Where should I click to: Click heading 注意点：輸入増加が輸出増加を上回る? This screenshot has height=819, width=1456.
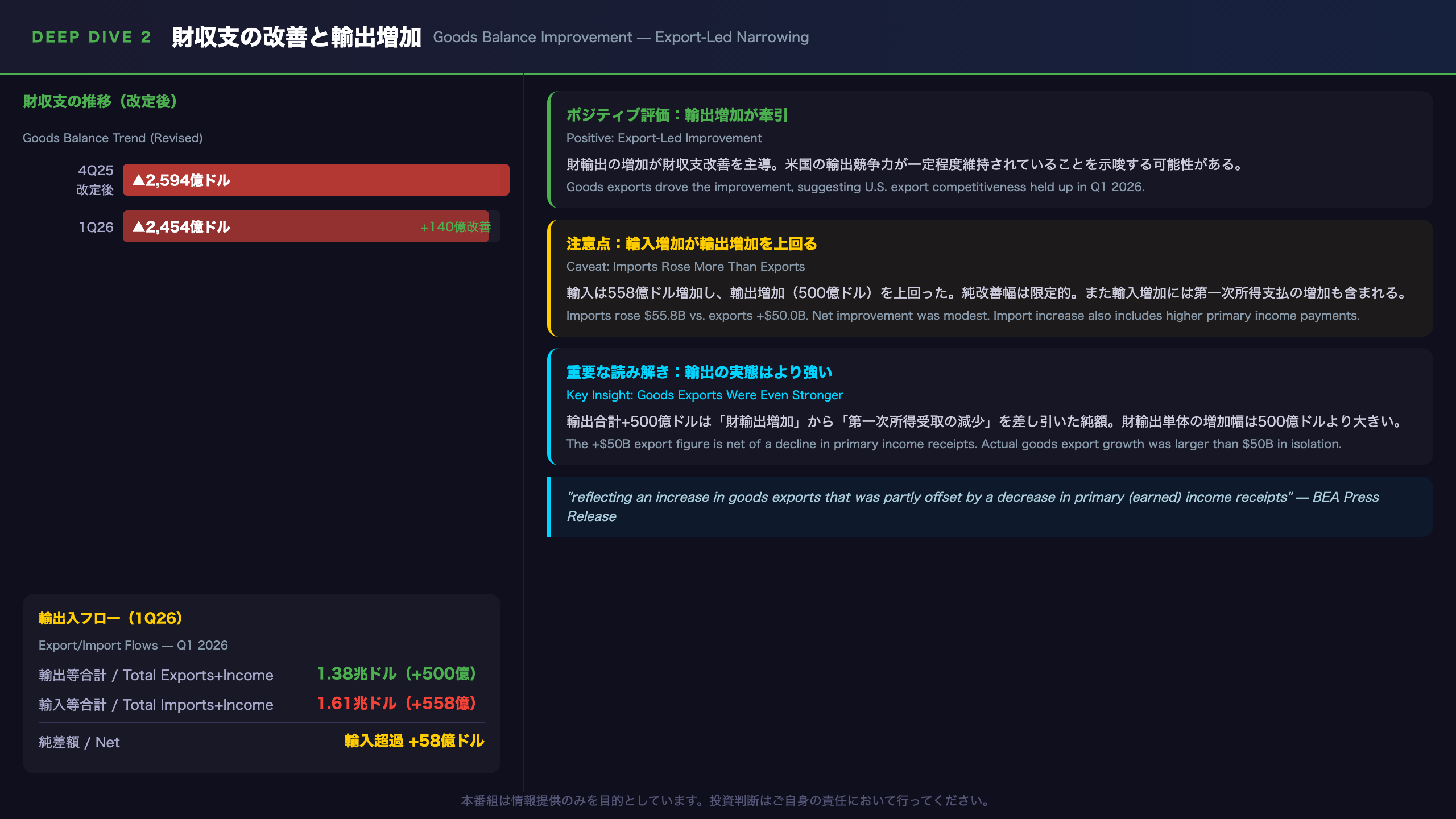(692, 243)
